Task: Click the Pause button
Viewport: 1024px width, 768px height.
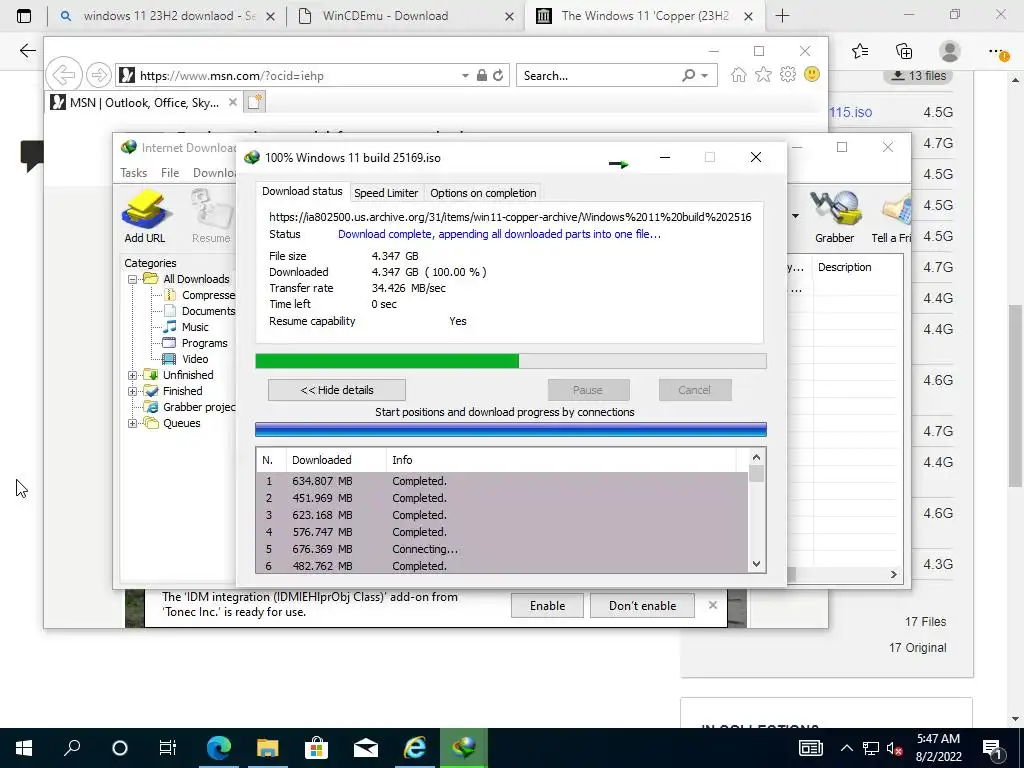Action: tap(588, 390)
